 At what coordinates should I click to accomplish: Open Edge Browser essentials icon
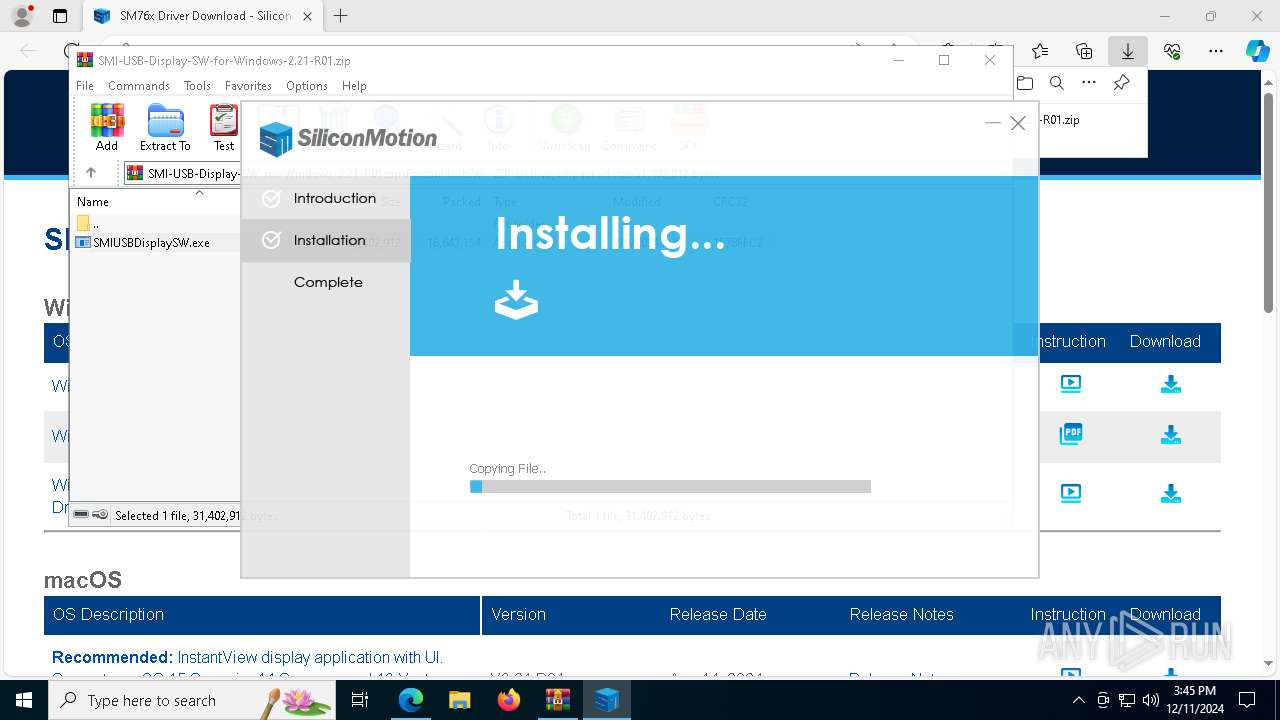[x=1172, y=51]
